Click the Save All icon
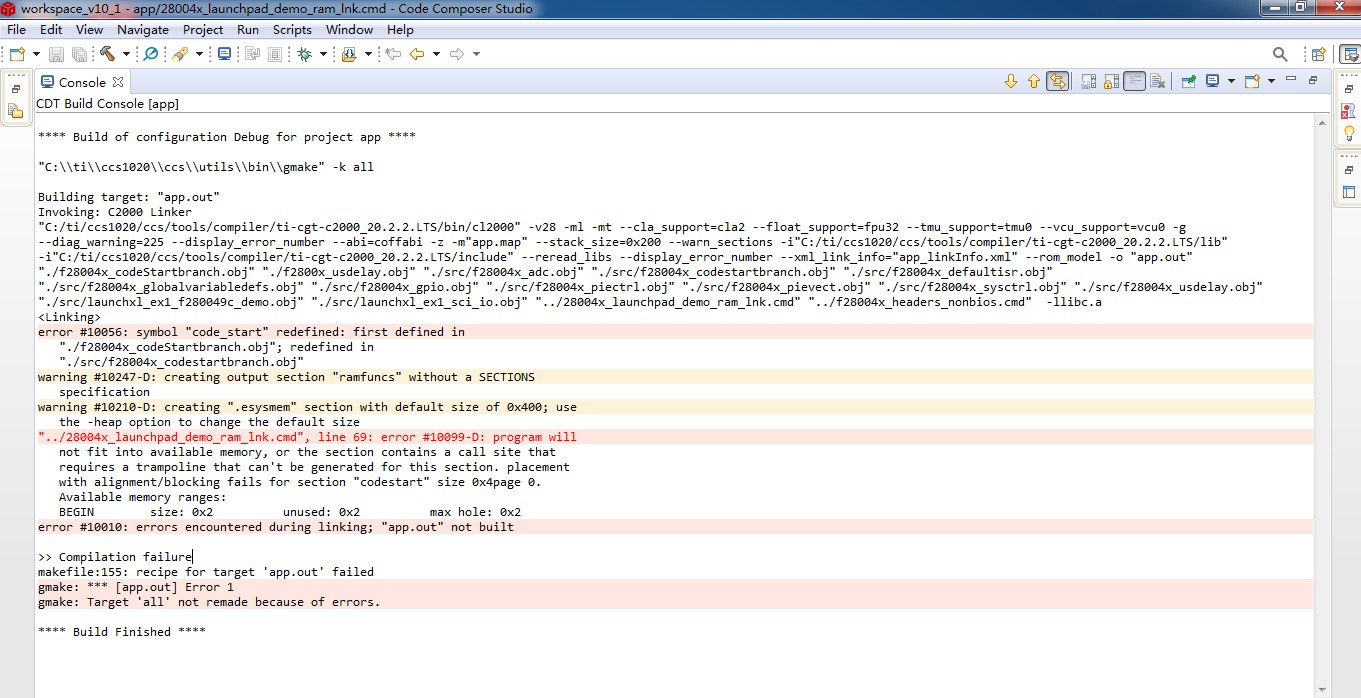This screenshot has height=698, width=1361. pos(79,54)
